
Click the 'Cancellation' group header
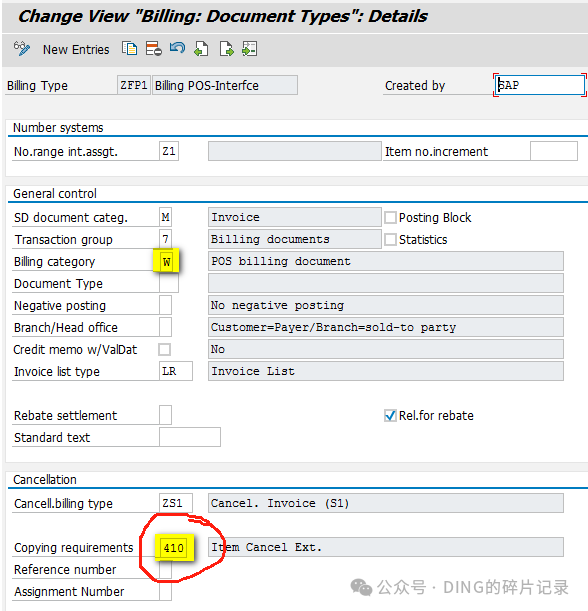click(45, 480)
